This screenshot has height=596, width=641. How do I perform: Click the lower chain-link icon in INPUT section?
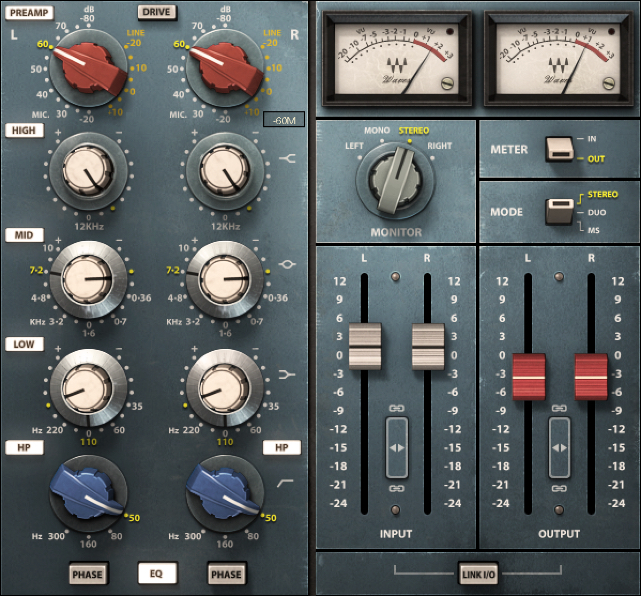[397, 488]
